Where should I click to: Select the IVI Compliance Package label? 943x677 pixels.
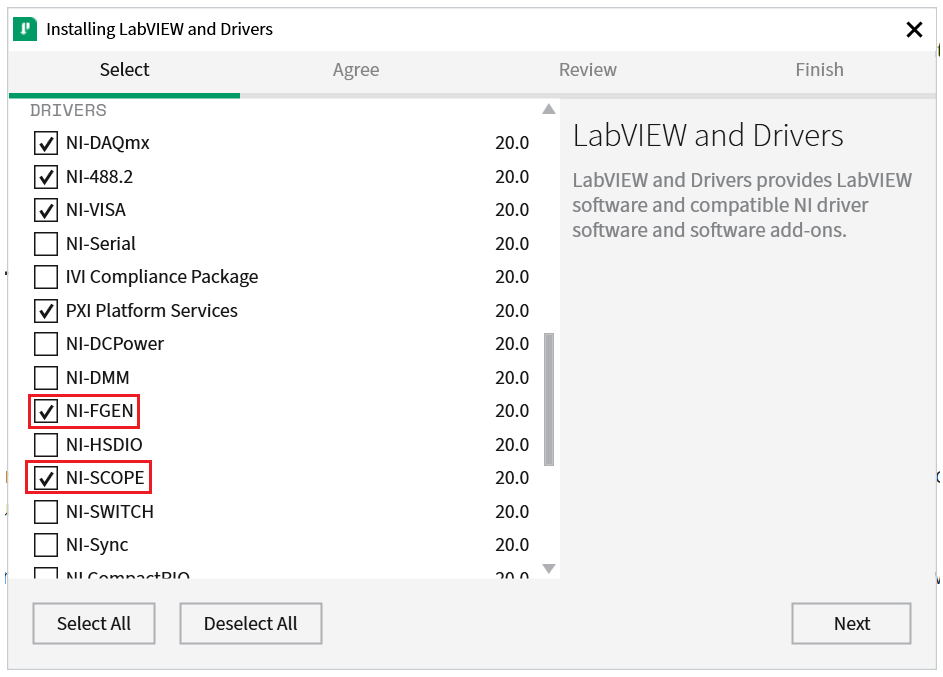[162, 277]
